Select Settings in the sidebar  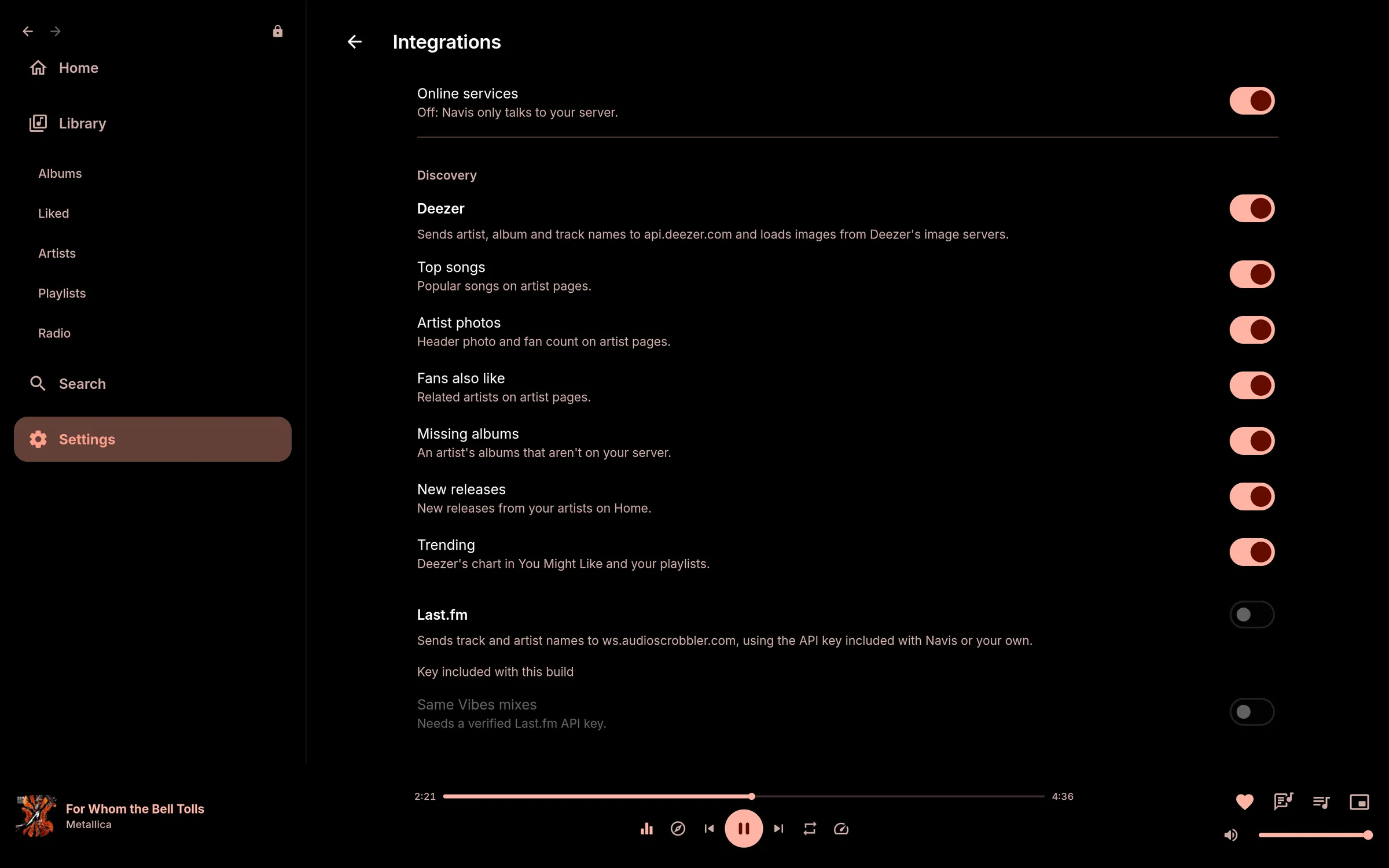click(153, 439)
